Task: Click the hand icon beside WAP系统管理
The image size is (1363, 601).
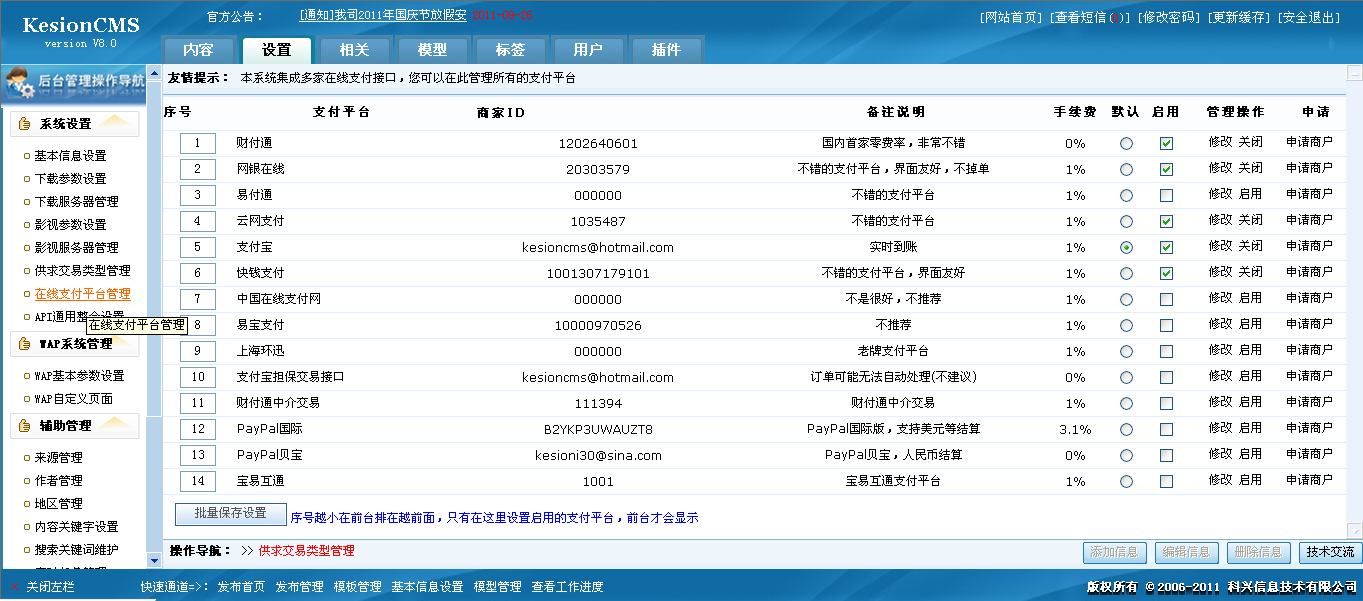Action: click(25, 344)
